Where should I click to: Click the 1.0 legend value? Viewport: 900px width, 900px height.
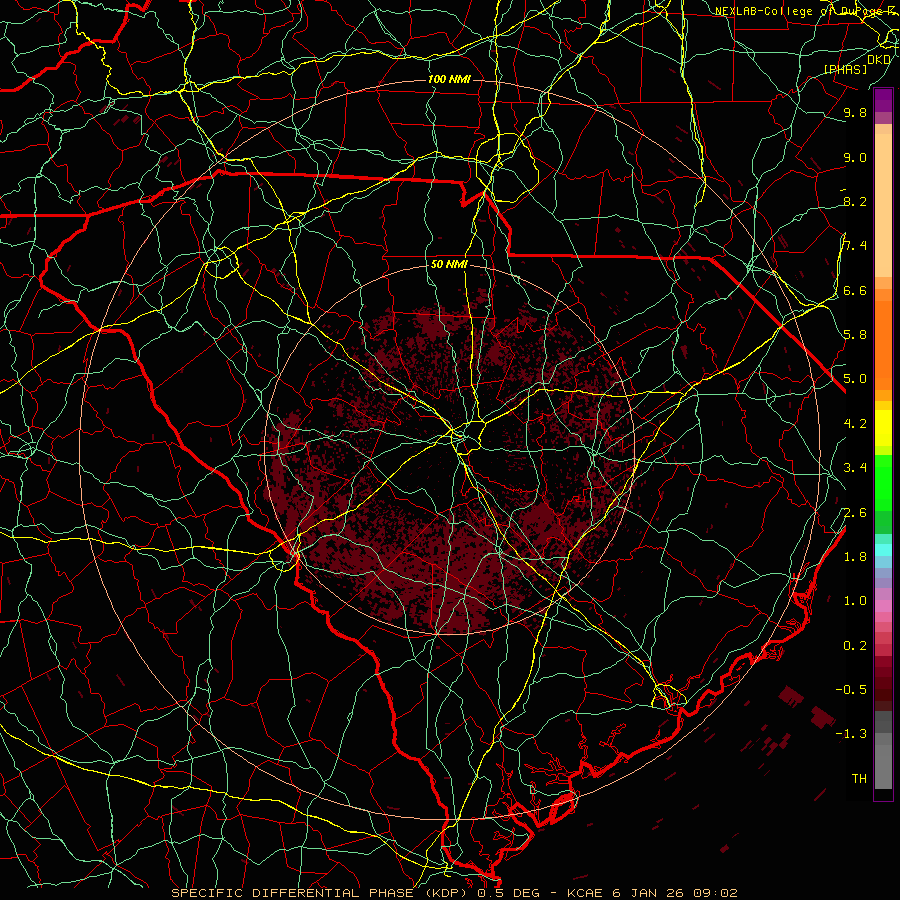(855, 601)
